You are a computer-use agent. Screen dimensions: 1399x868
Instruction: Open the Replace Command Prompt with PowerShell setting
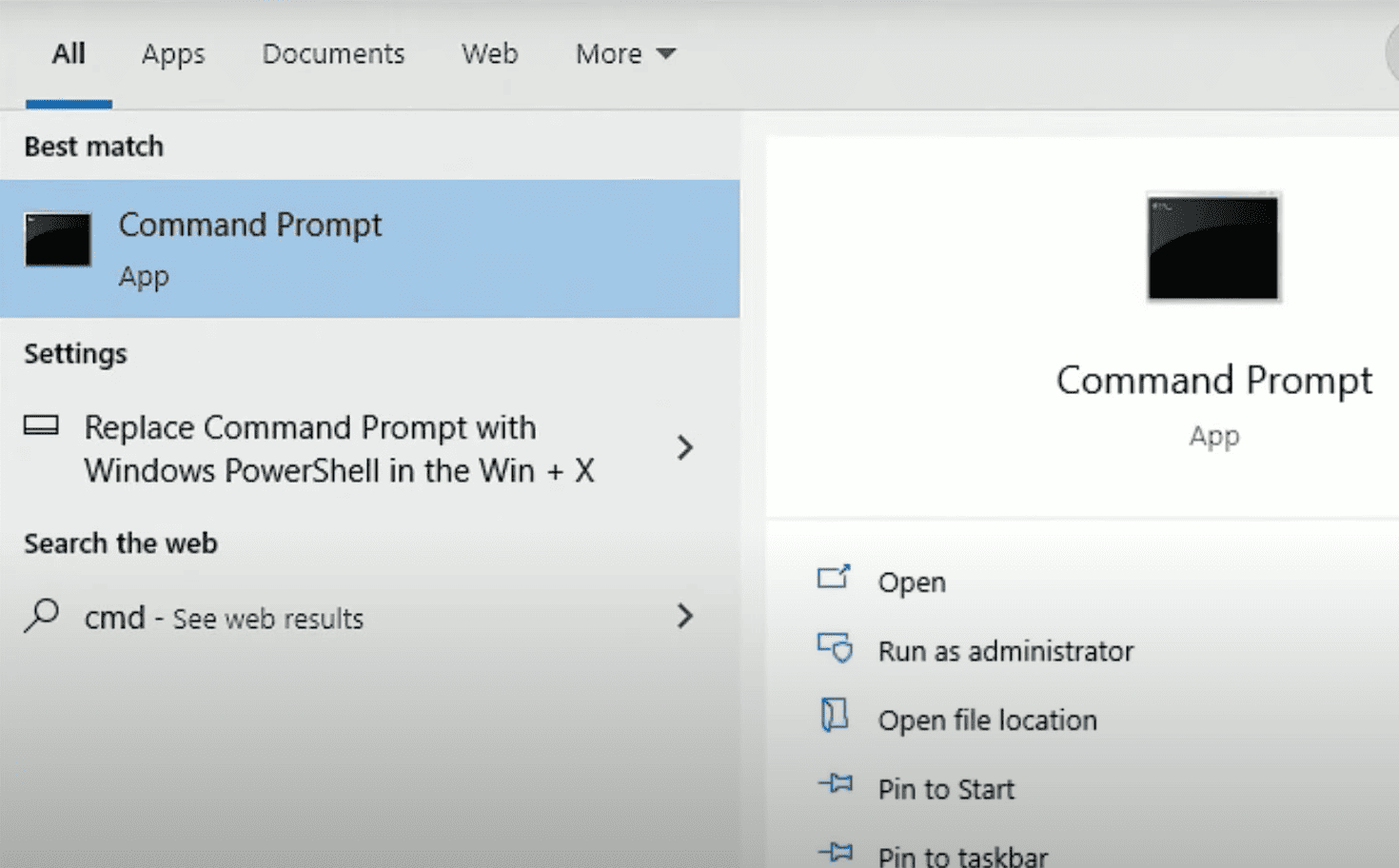pos(338,448)
